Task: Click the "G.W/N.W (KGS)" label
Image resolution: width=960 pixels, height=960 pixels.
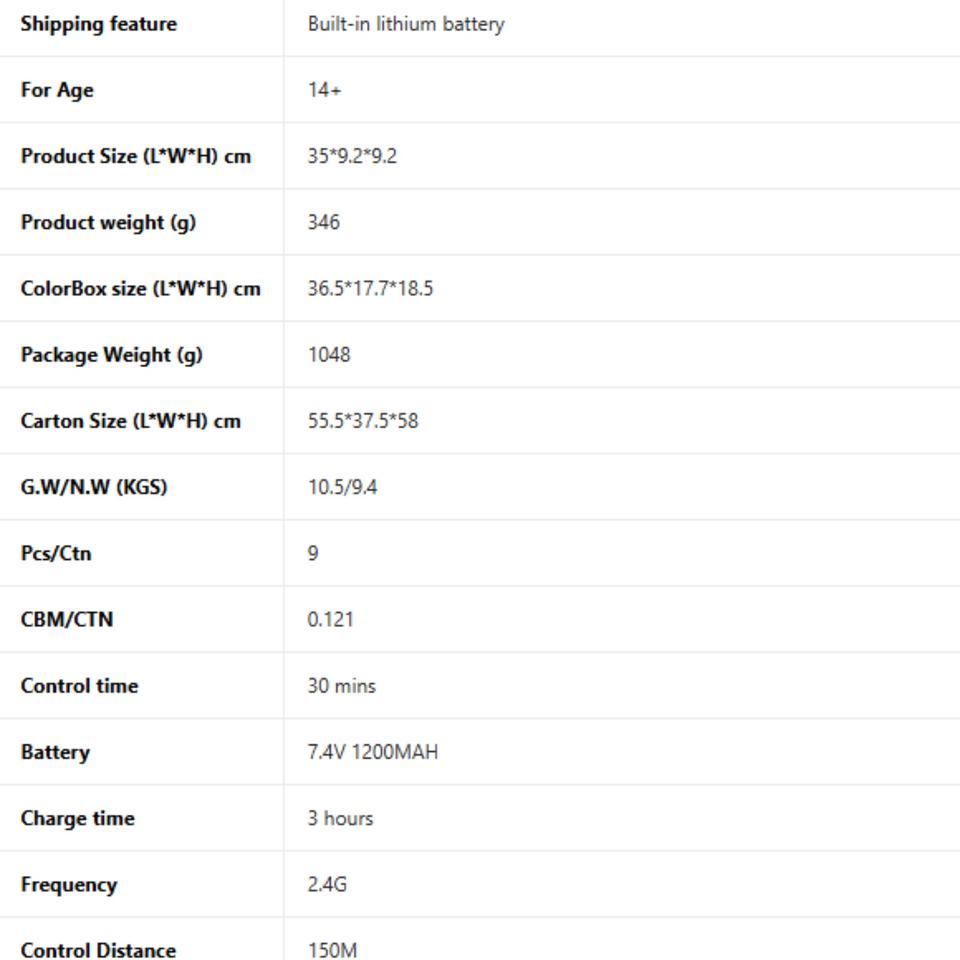Action: click(x=93, y=487)
